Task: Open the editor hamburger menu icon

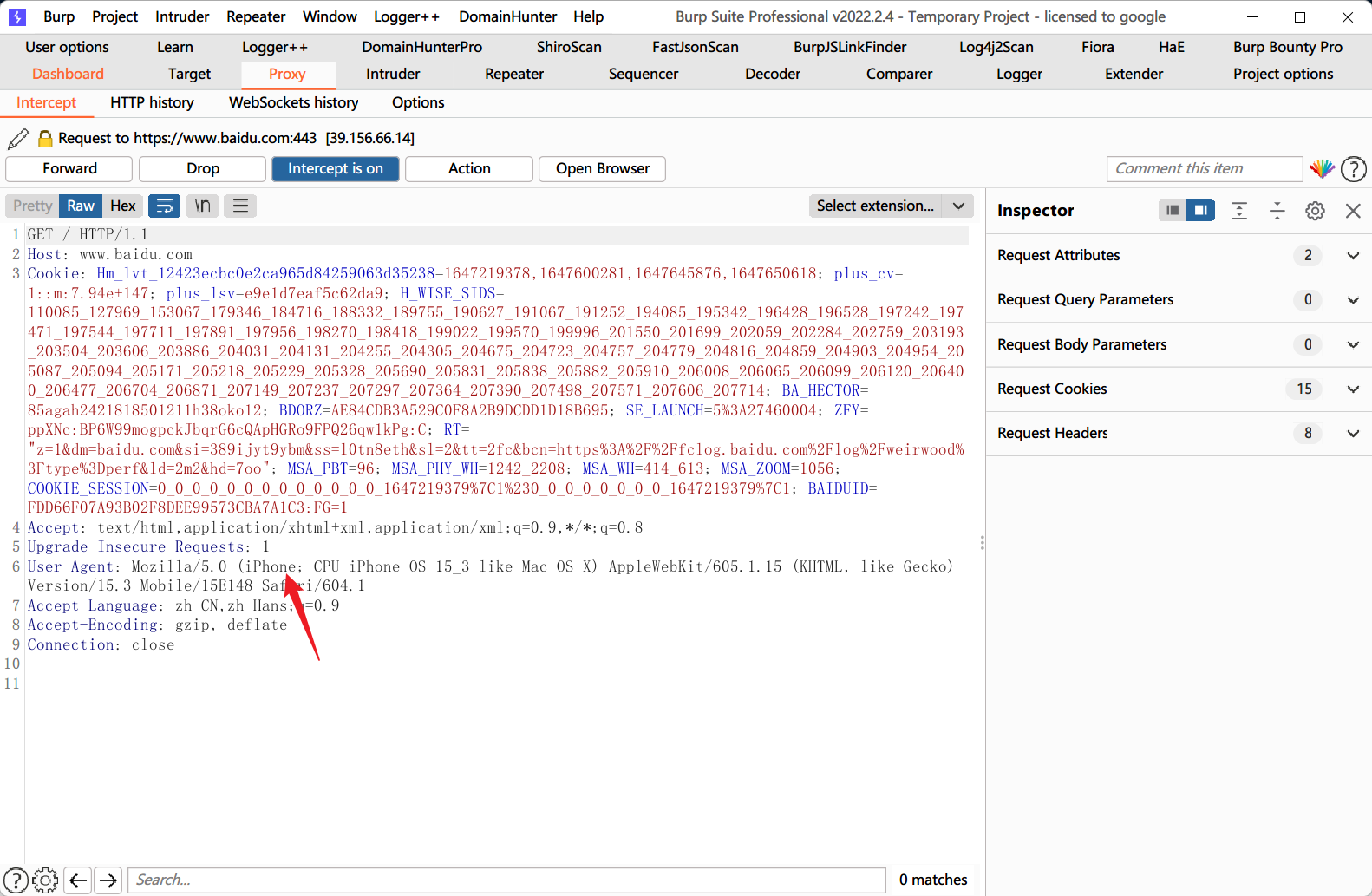Action: click(x=240, y=206)
